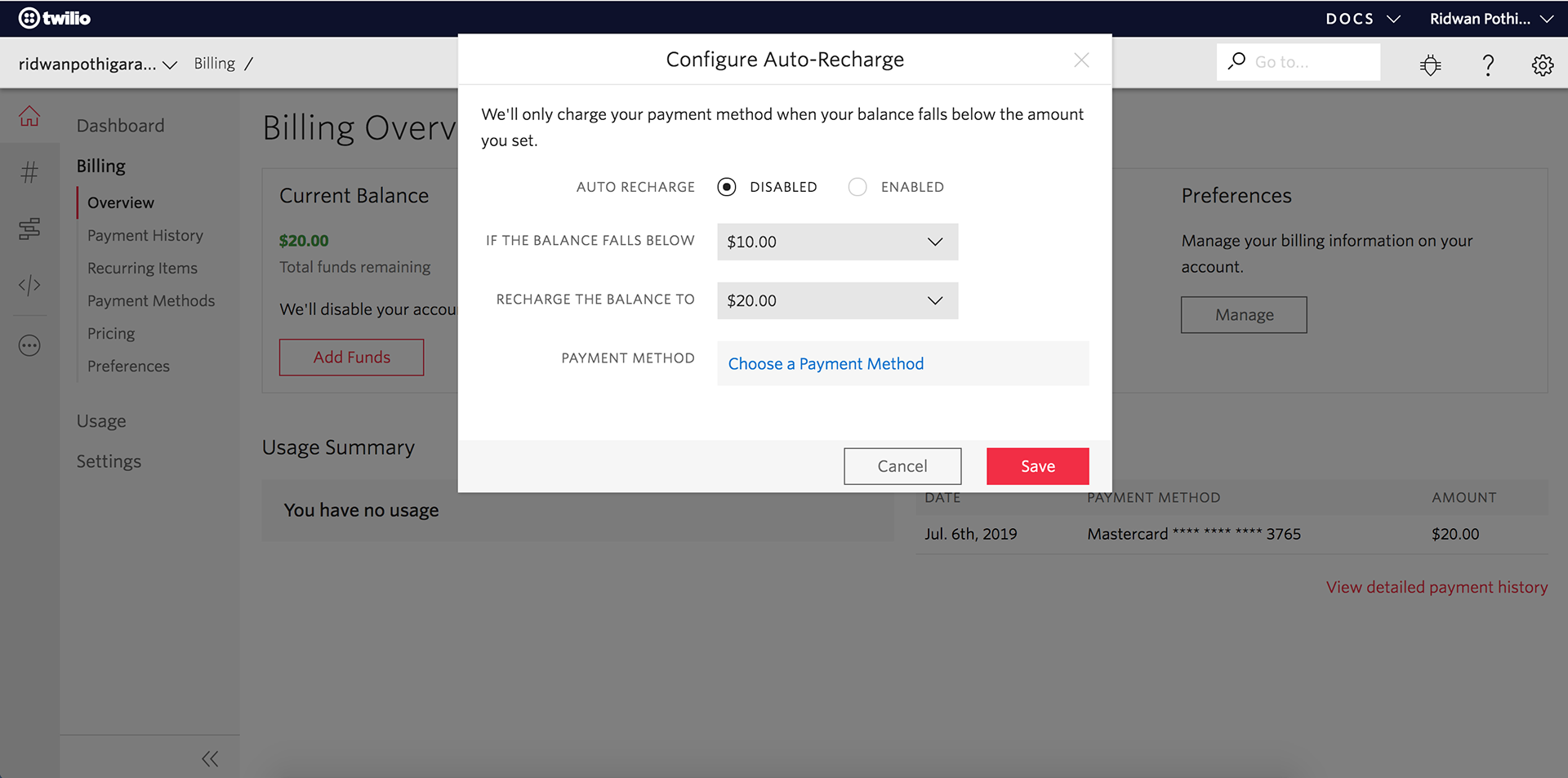Open the all products ellipsis icon
This screenshot has width=1568, height=778.
(x=29, y=346)
